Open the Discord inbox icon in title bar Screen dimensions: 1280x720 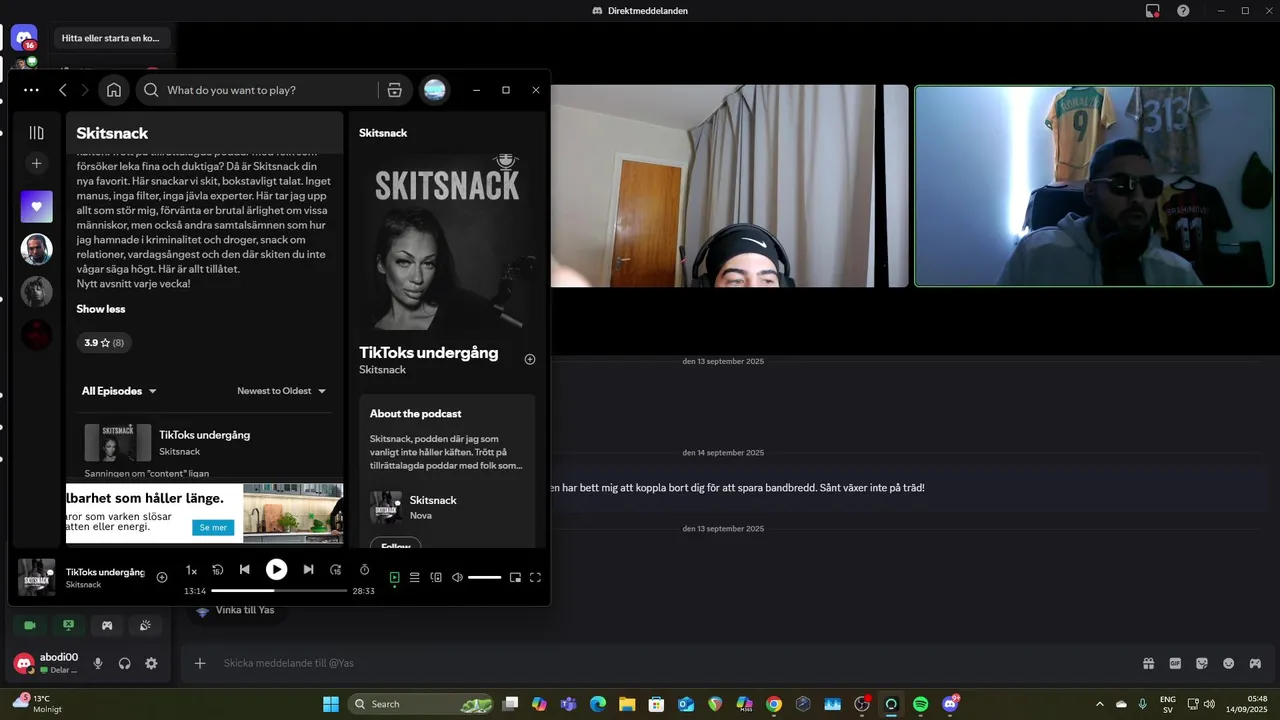pos(1153,11)
